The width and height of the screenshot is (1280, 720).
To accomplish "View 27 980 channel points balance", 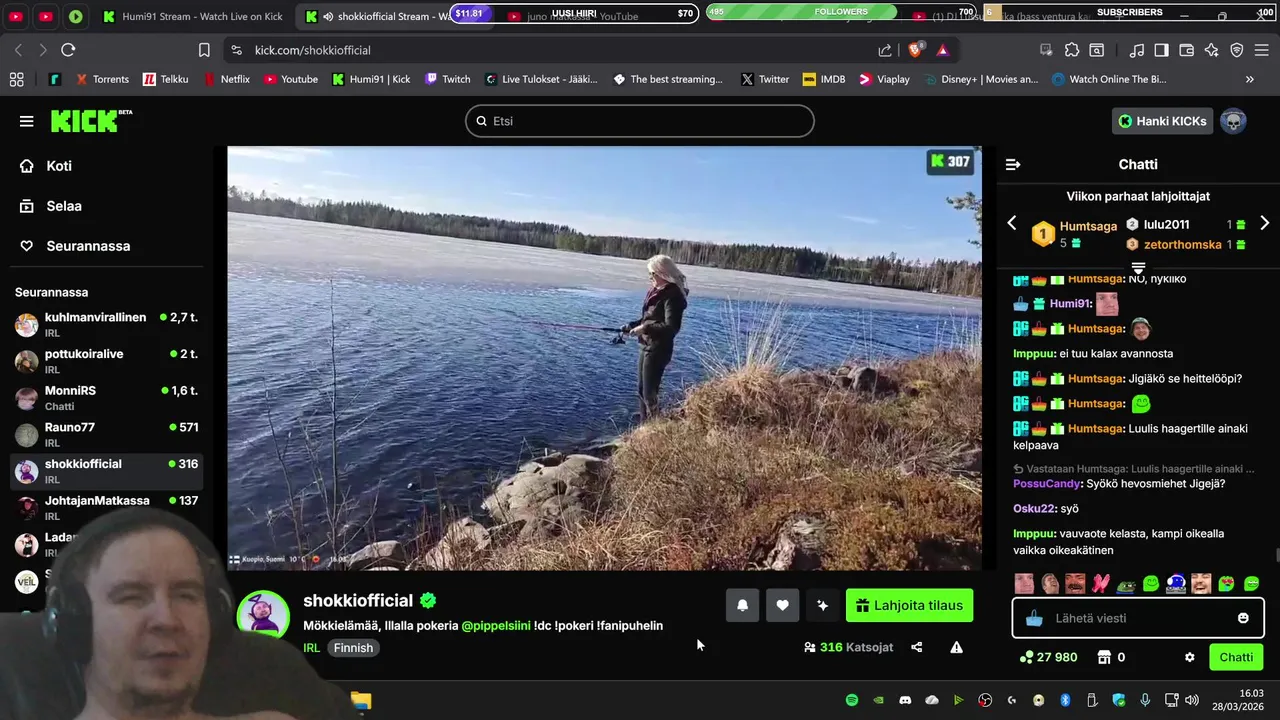I will (1048, 657).
